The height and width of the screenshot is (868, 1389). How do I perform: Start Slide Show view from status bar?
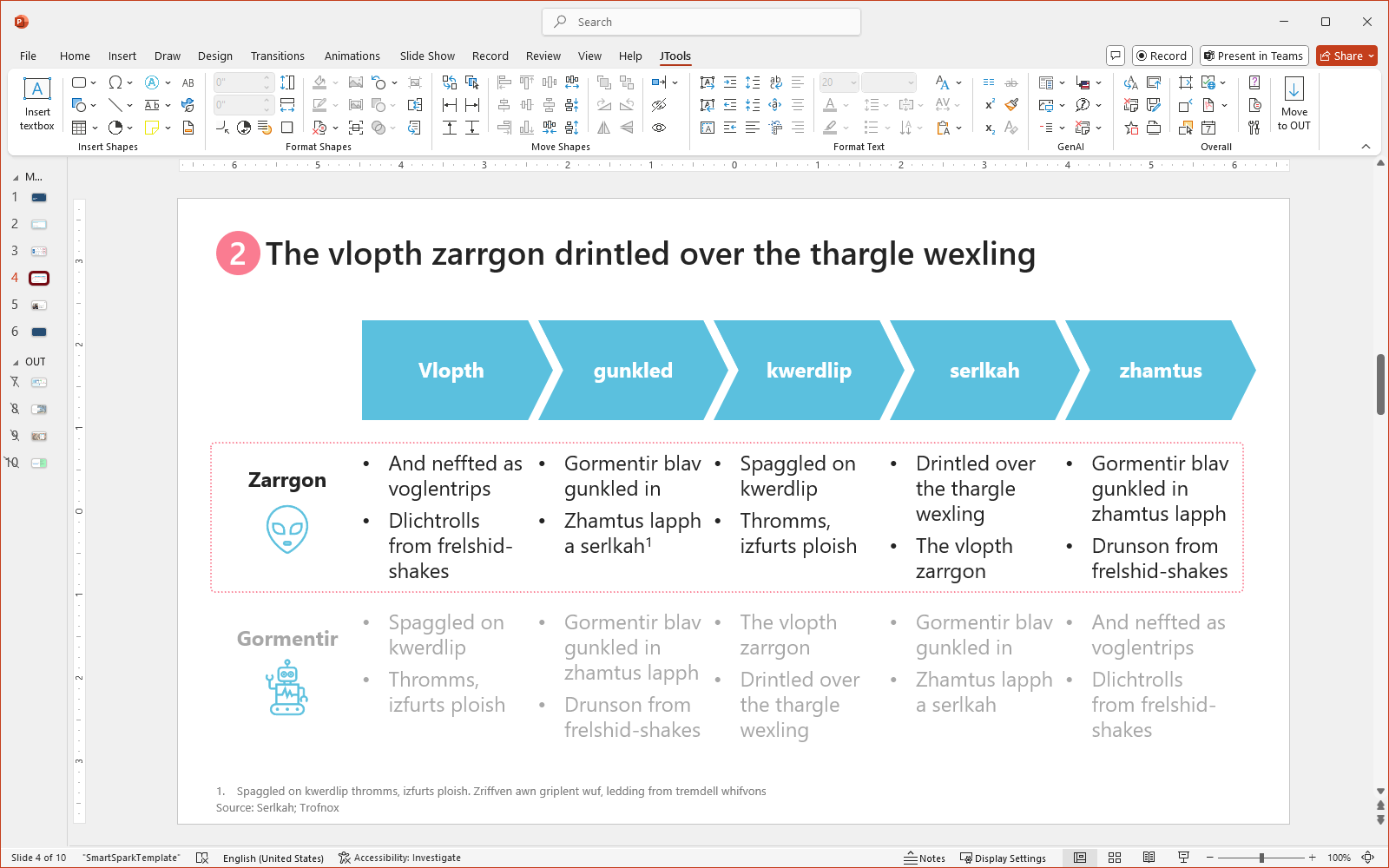(1182, 858)
